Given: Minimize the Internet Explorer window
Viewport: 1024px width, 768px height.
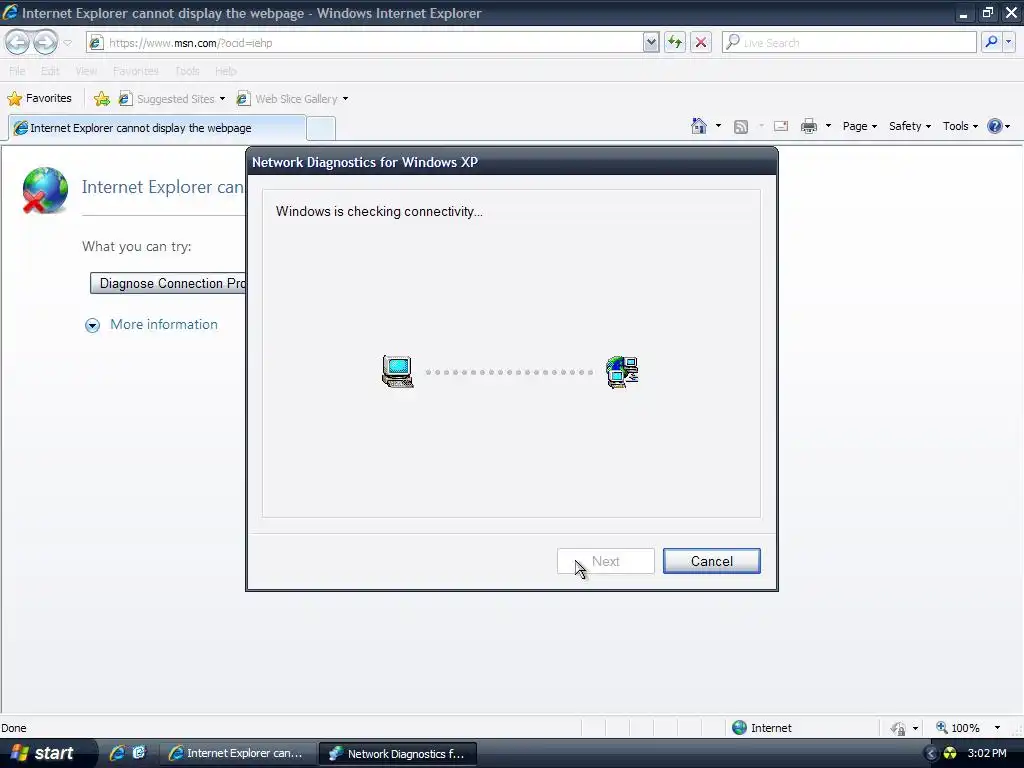Looking at the screenshot, I should [x=963, y=12].
